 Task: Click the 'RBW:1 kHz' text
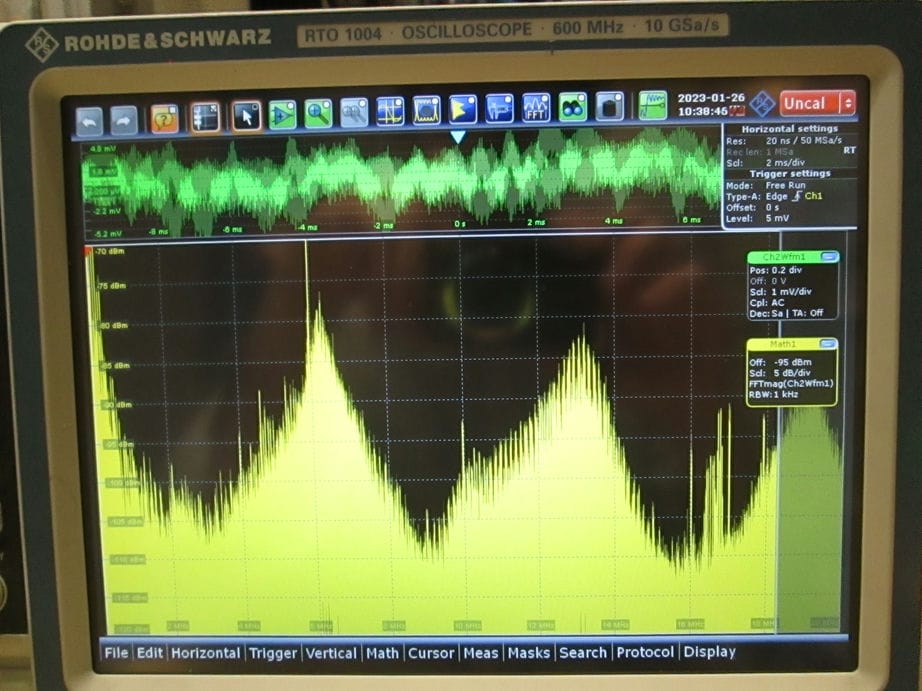[773, 394]
